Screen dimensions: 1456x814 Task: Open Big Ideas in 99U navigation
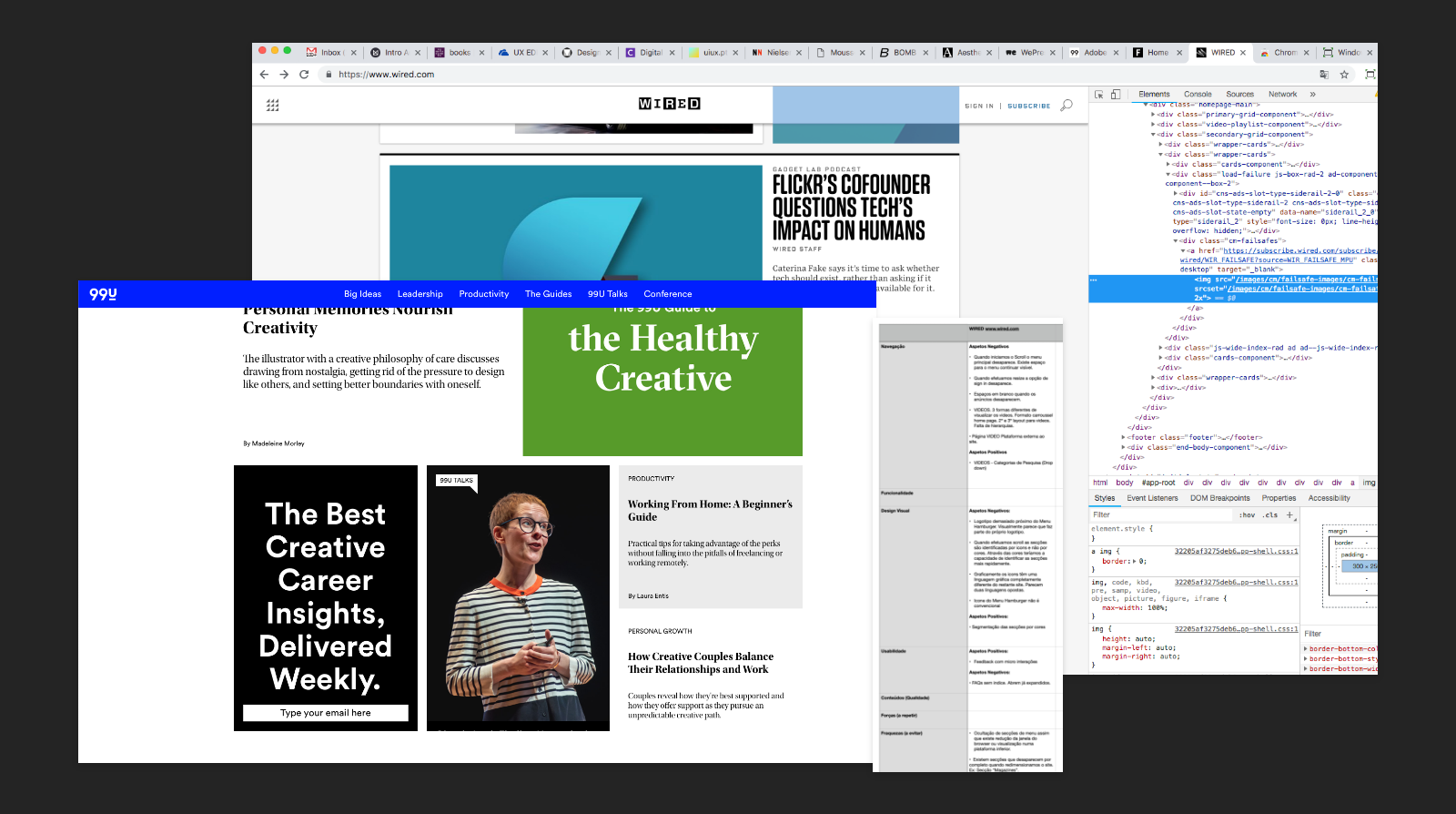pyautogui.click(x=362, y=294)
